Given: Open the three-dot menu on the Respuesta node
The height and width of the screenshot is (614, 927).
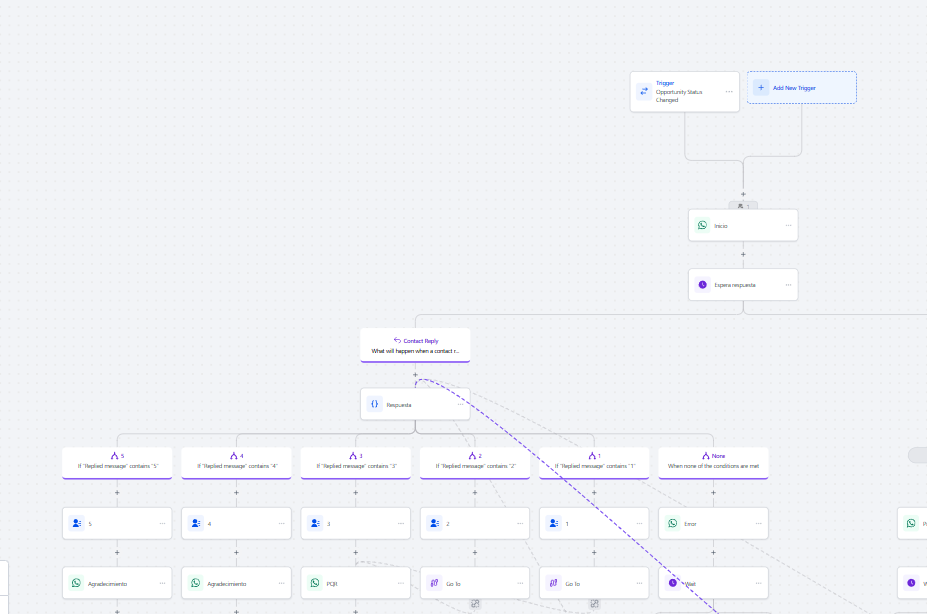Looking at the screenshot, I should [460, 404].
